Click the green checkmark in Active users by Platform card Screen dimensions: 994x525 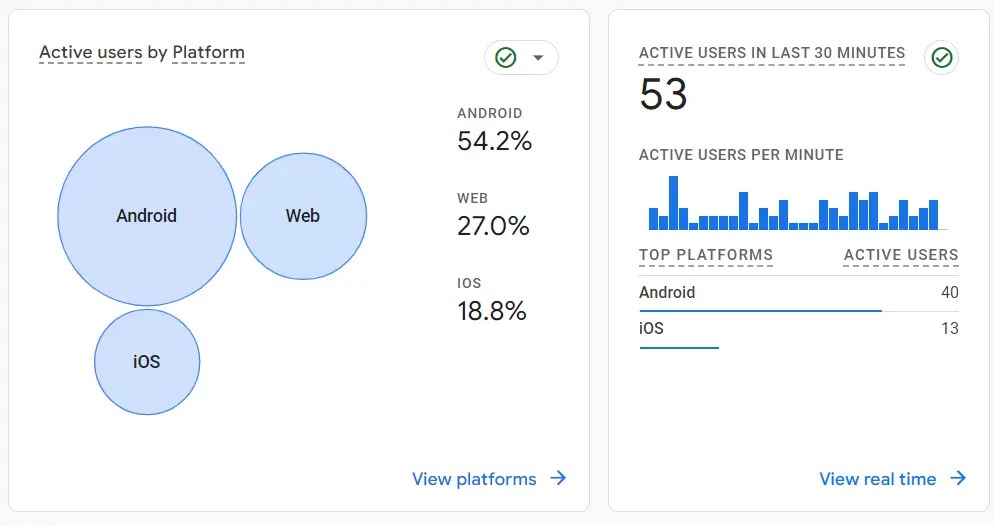click(506, 58)
